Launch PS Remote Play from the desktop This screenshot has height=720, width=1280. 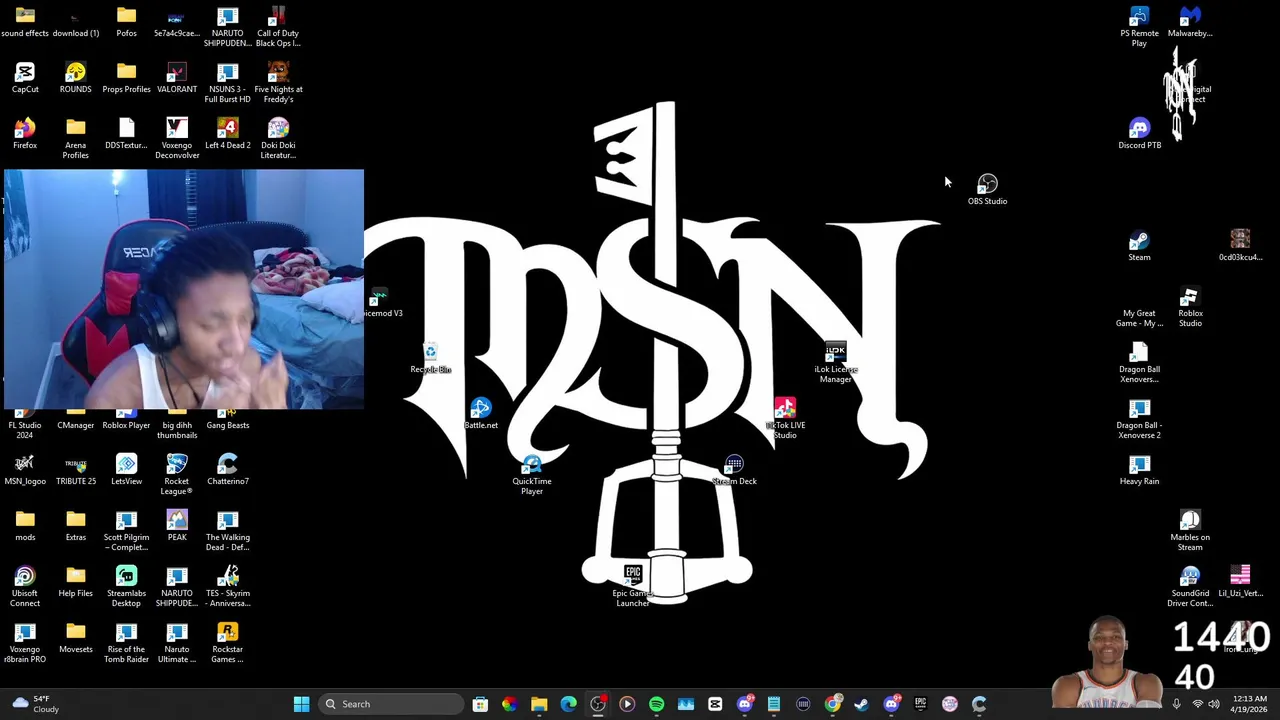coord(1139,26)
